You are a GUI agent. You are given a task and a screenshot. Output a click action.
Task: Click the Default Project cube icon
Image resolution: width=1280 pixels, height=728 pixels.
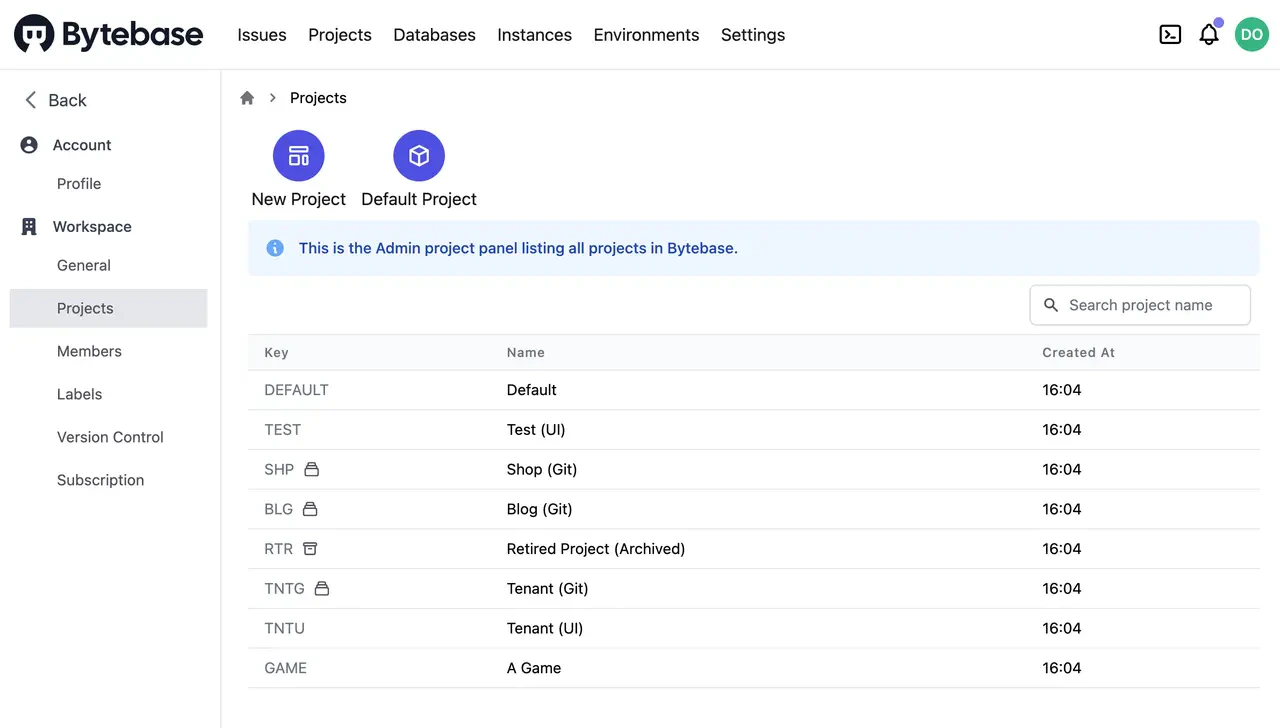coord(419,156)
